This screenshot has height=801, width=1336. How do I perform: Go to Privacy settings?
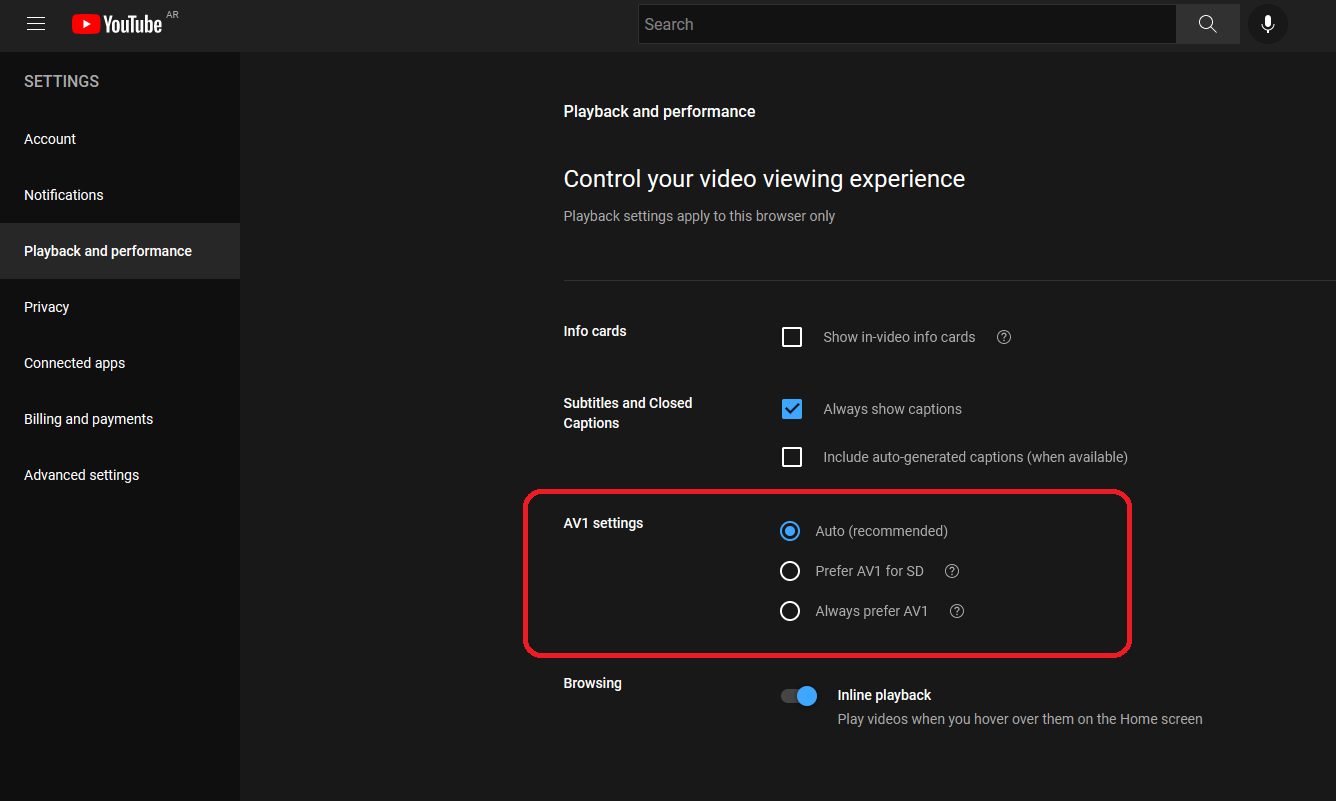120,307
